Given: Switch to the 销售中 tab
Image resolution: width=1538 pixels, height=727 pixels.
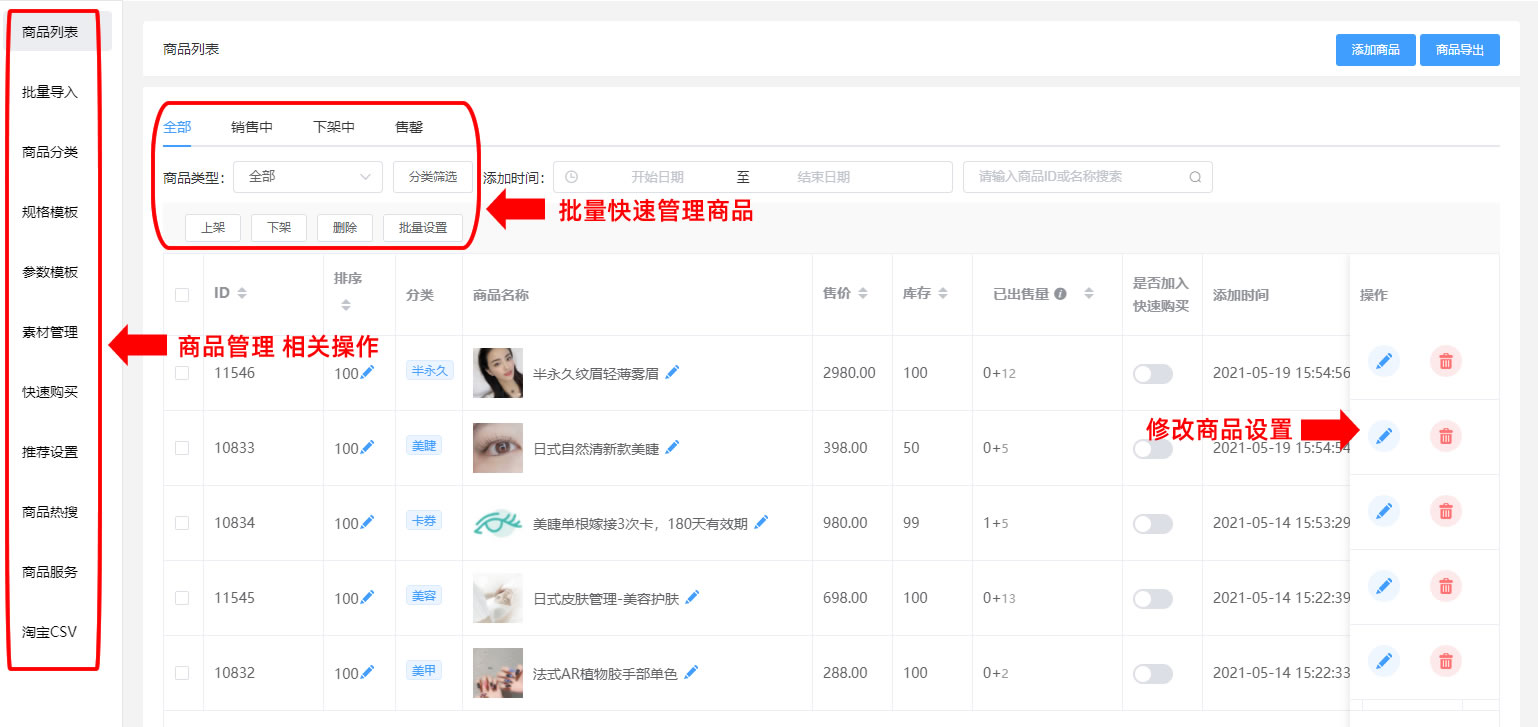Looking at the screenshot, I should [x=252, y=127].
